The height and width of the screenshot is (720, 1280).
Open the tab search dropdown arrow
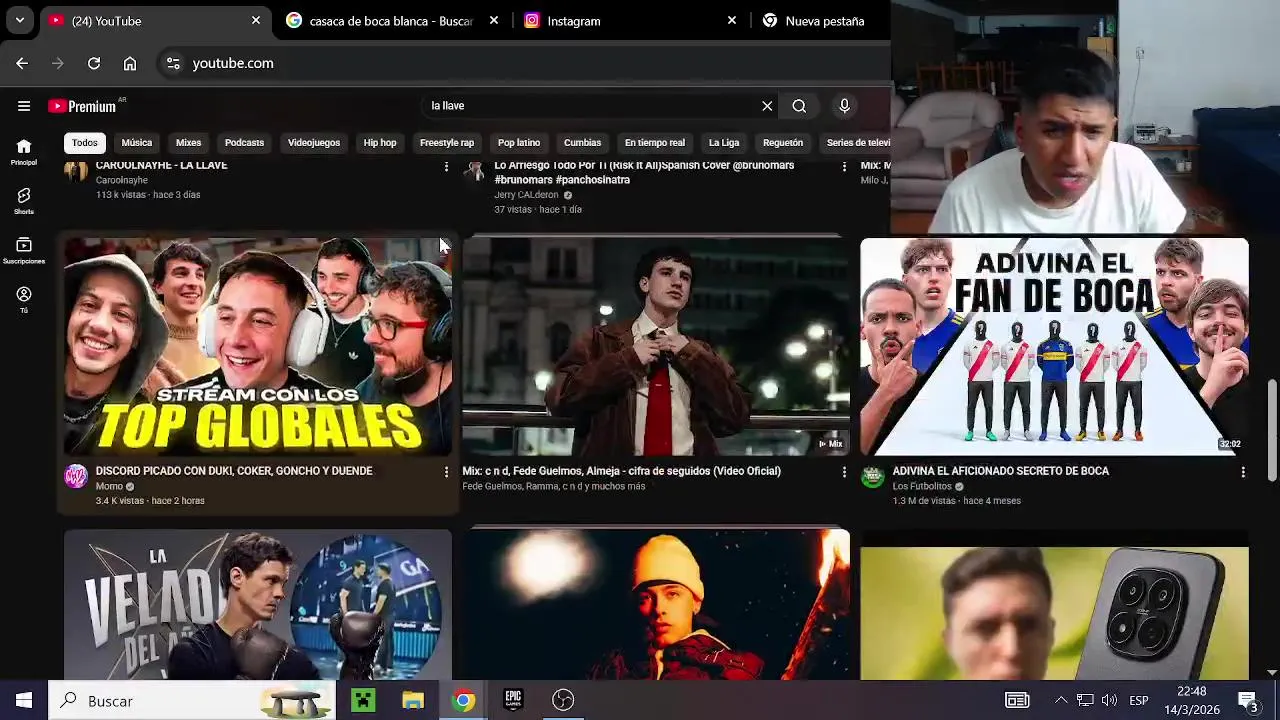[x=19, y=20]
